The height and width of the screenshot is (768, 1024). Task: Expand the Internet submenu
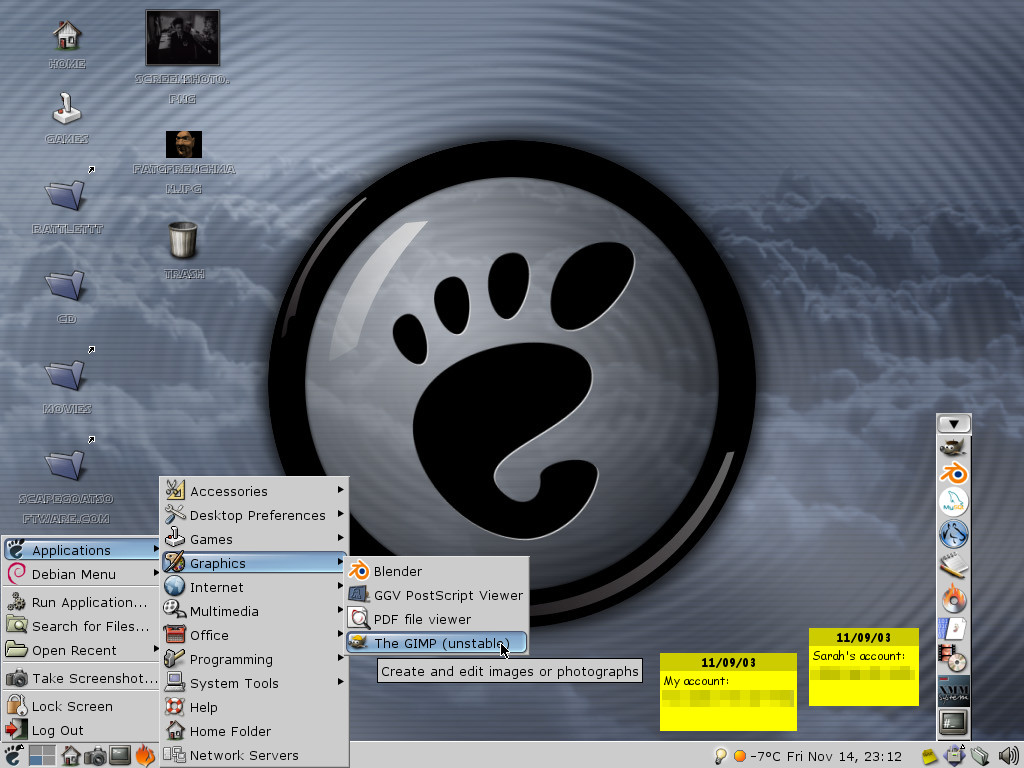pos(254,587)
